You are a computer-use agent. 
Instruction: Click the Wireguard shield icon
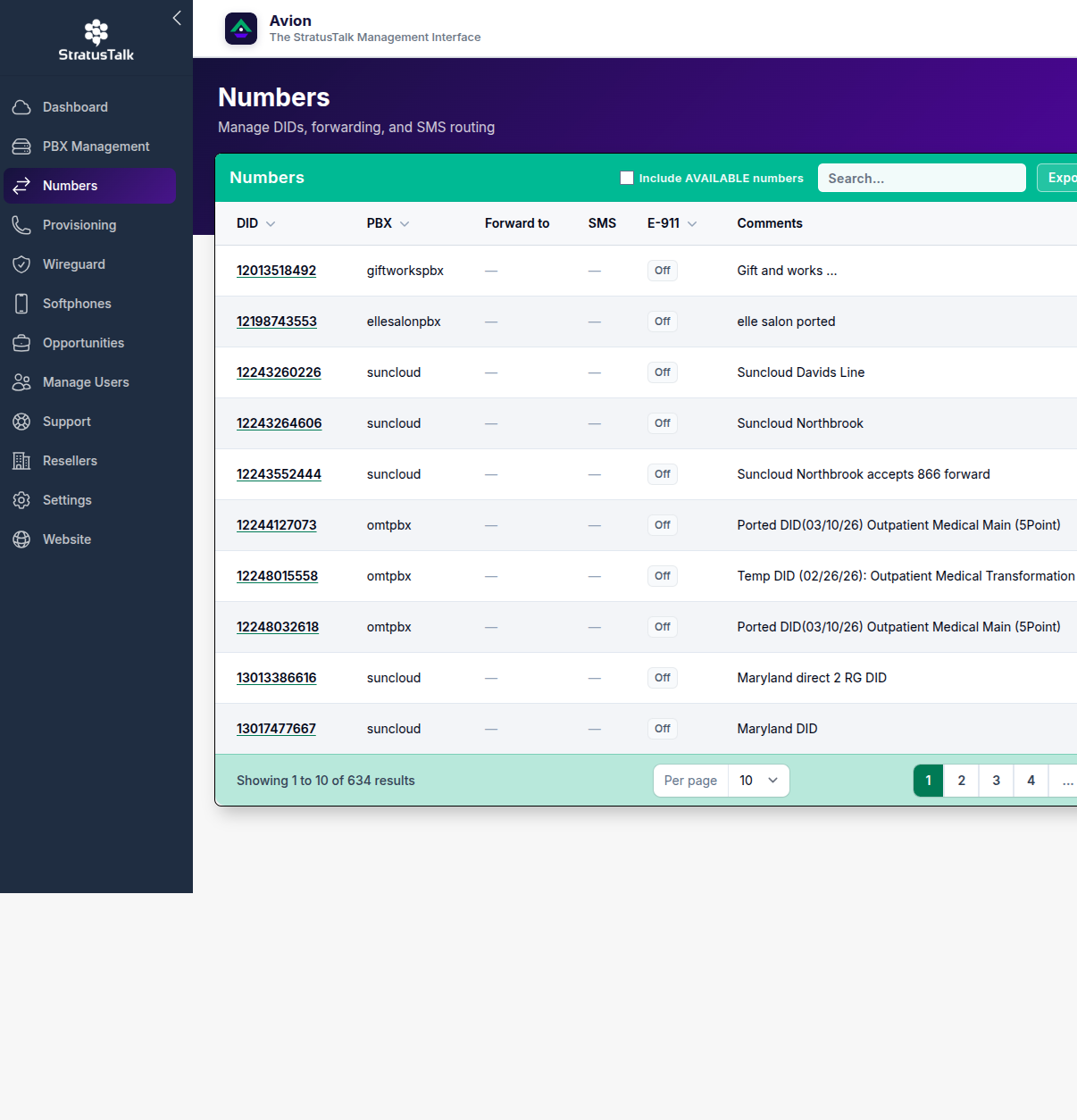click(x=21, y=264)
